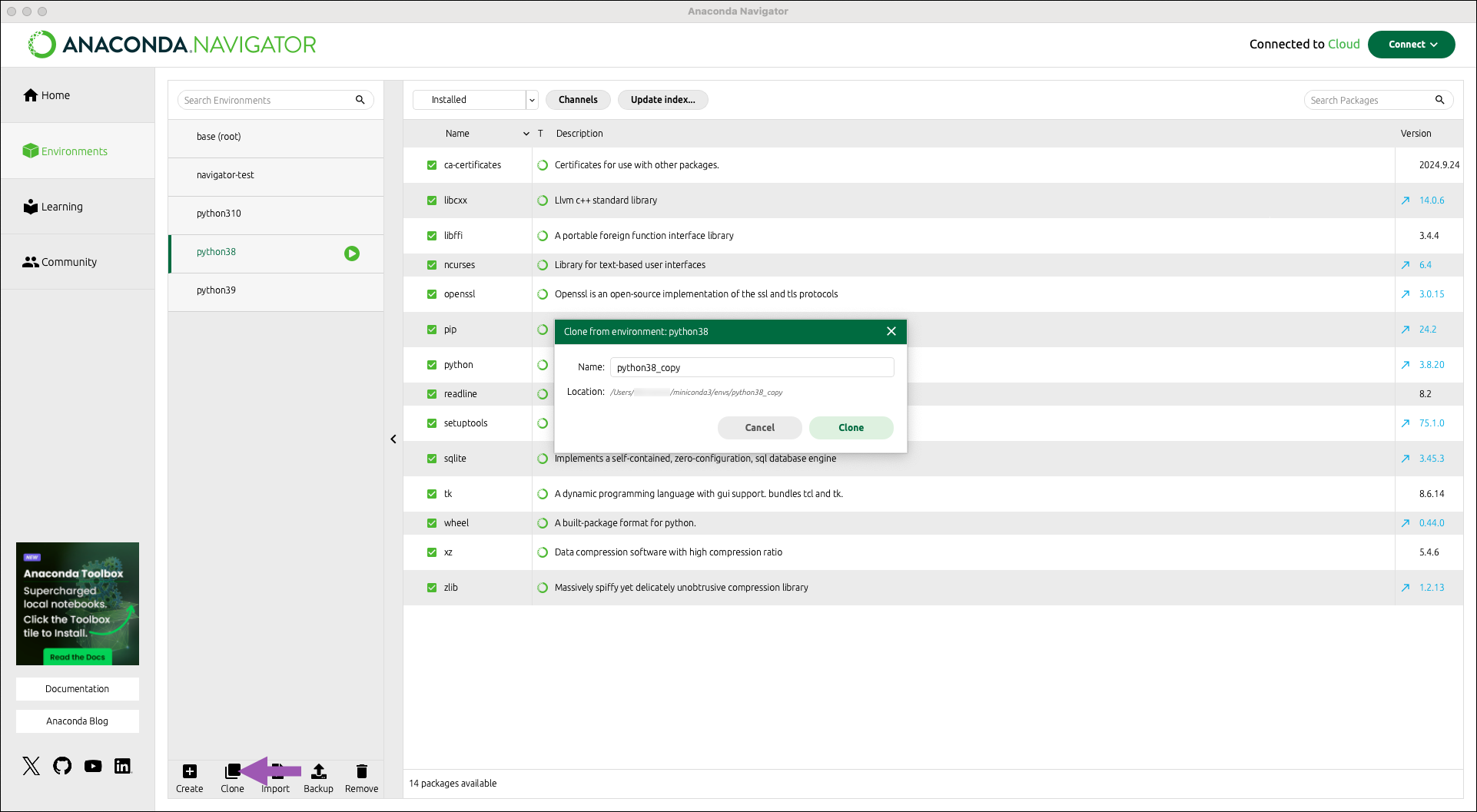Open the Anaconda Toolbox ad banner

pyautogui.click(x=78, y=604)
